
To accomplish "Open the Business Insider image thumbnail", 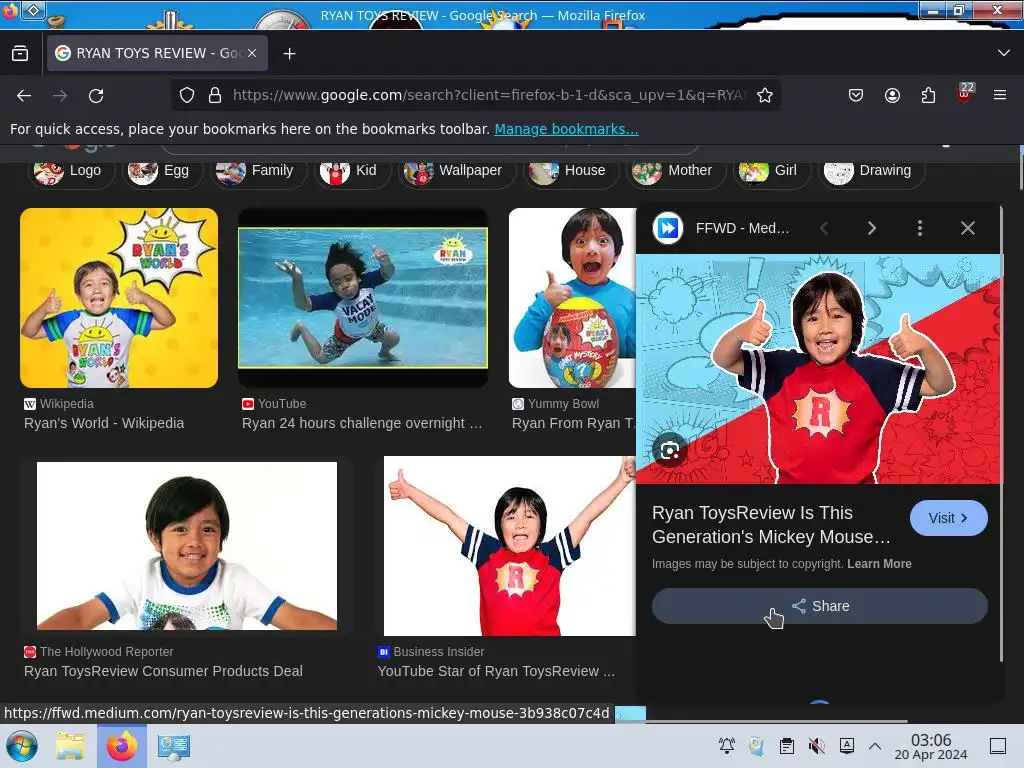I will point(509,546).
